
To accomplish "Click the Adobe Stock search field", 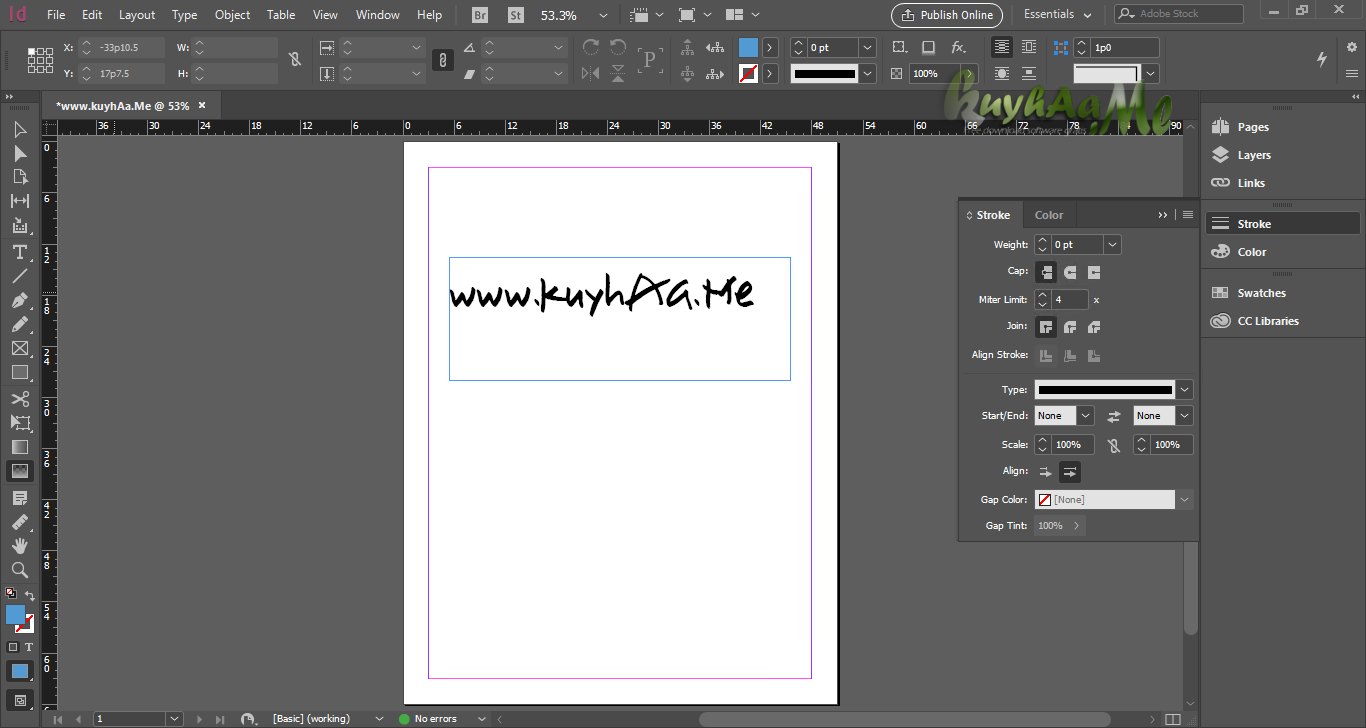I will (1179, 14).
